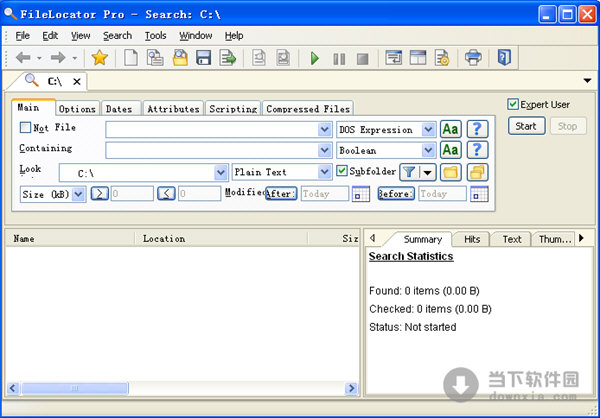The image size is (600, 418).
Task: Expand the file name dropdown arrow
Action: (324, 130)
